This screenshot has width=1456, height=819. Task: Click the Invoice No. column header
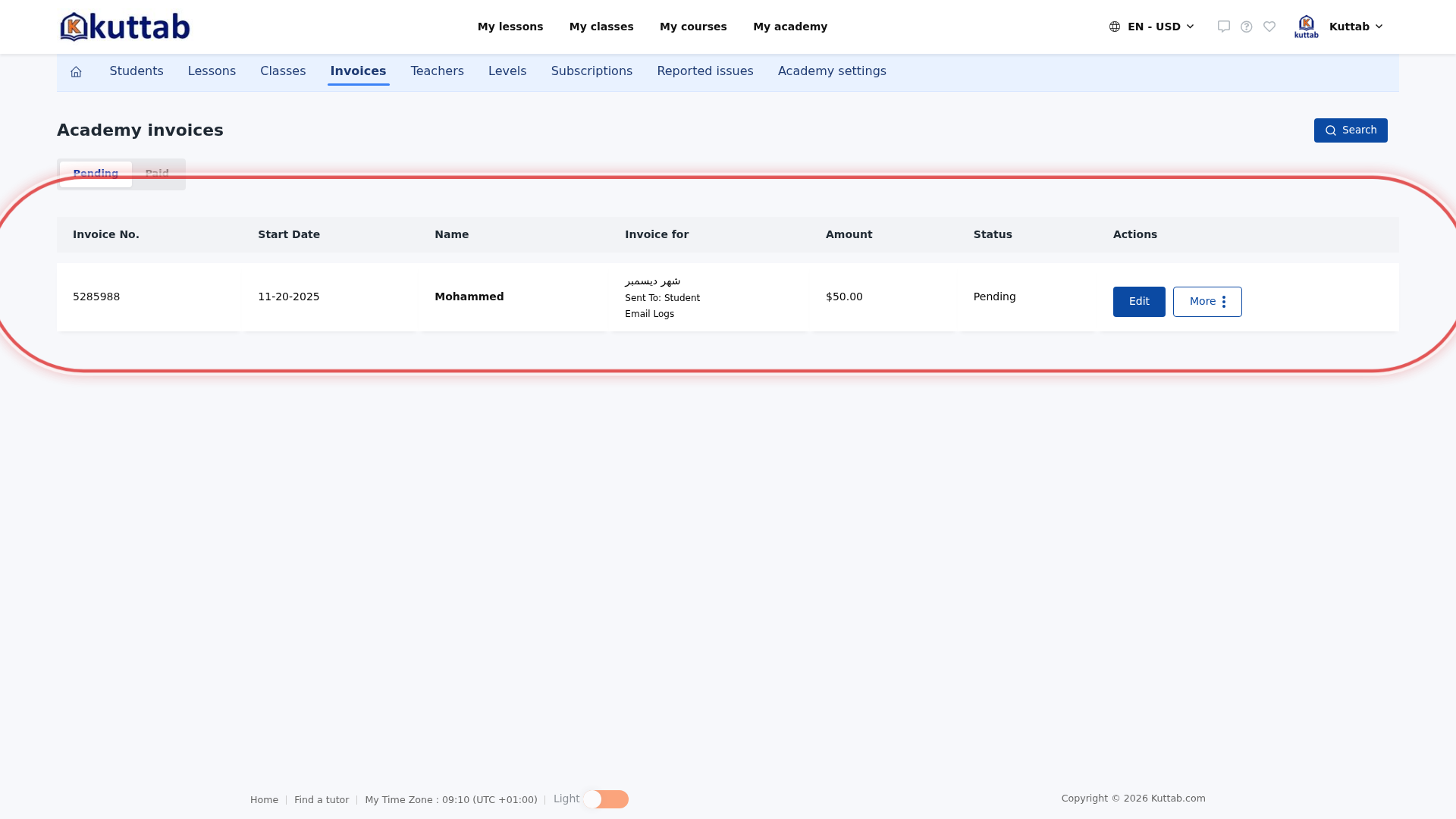pyautogui.click(x=106, y=234)
